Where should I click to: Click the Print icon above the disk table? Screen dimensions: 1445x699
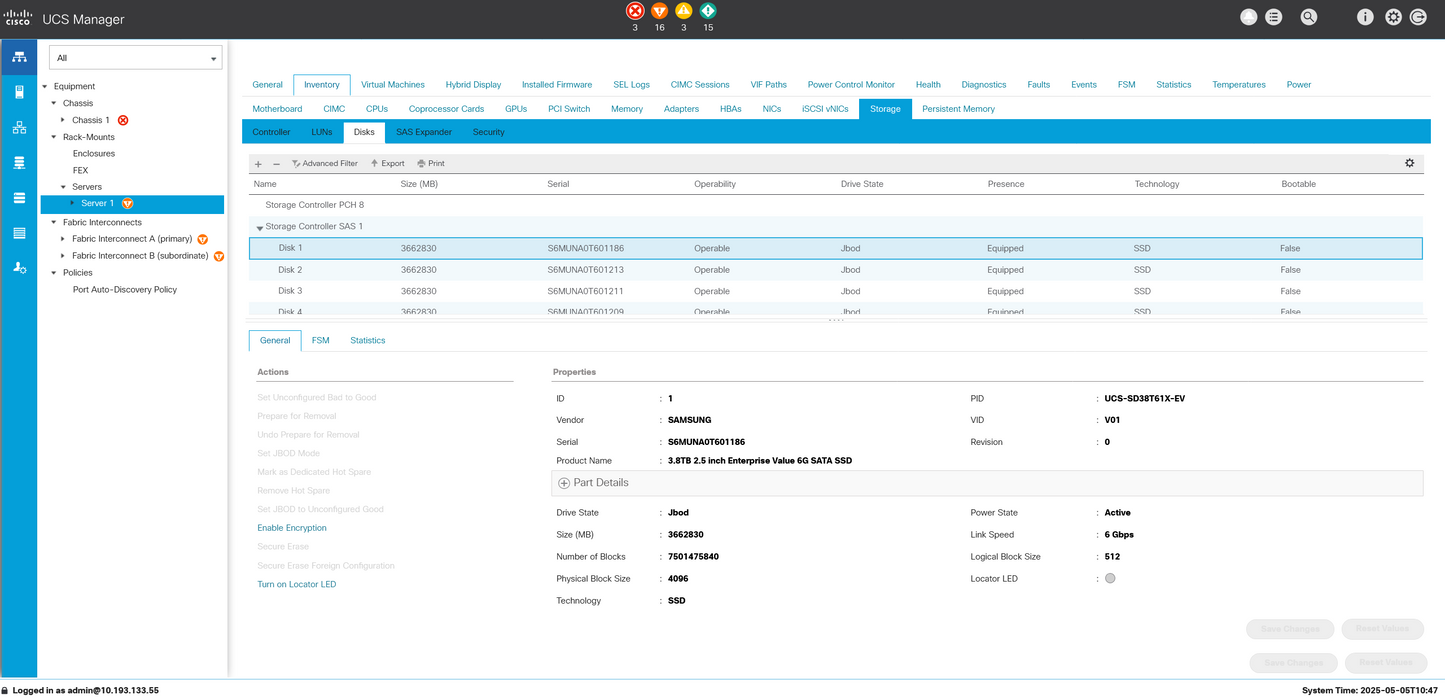tap(430, 163)
